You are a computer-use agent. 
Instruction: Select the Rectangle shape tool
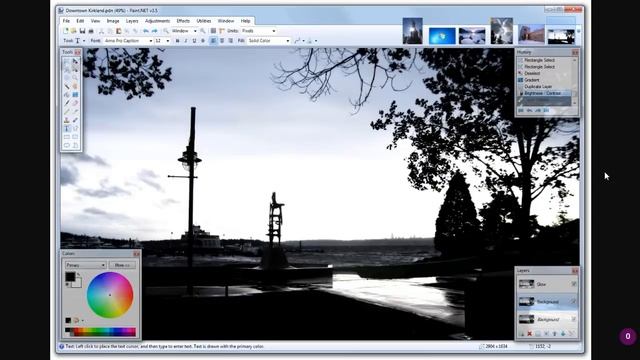[x=67, y=137]
